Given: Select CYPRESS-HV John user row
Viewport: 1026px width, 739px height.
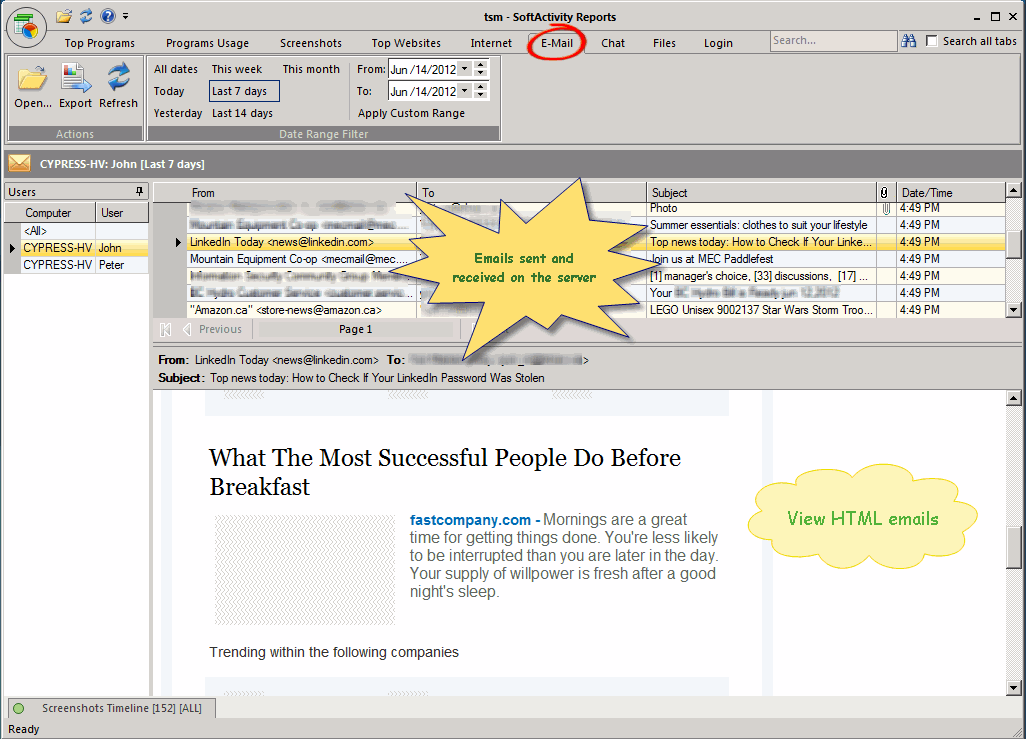Looking at the screenshot, I should click(77, 248).
